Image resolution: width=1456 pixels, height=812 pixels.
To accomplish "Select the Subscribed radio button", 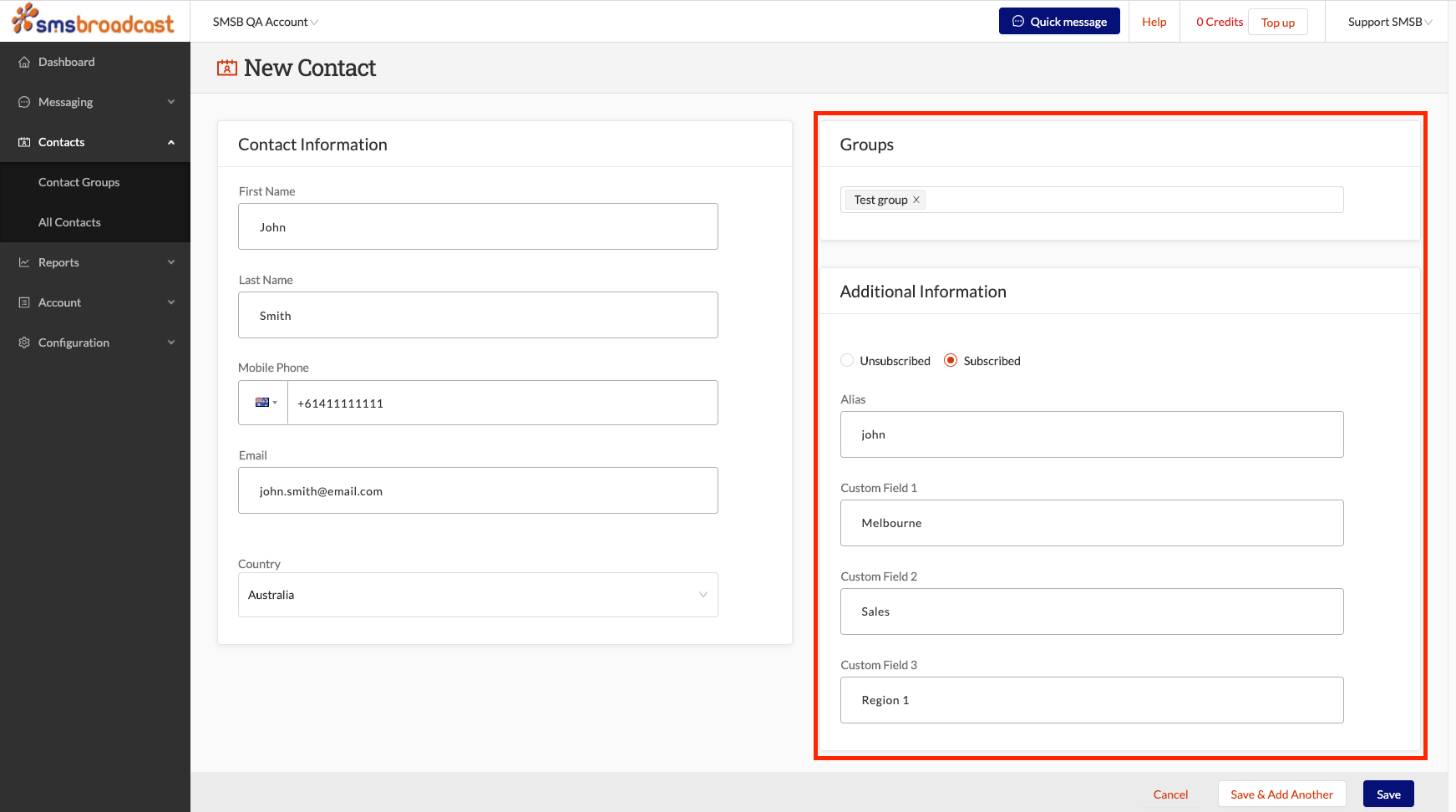I will (951, 360).
